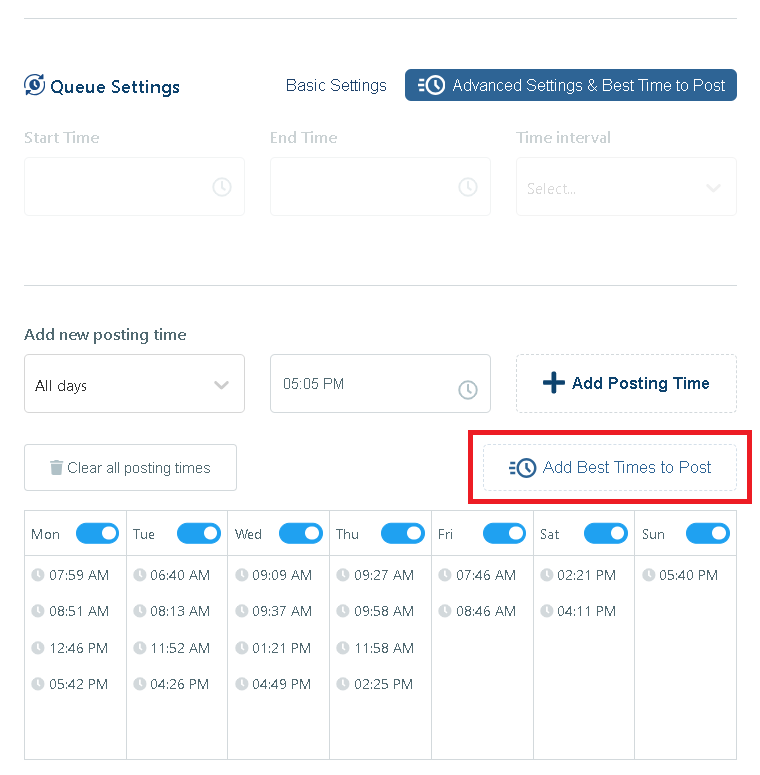
Task: Switch off the Fri toggle
Action: click(x=504, y=534)
